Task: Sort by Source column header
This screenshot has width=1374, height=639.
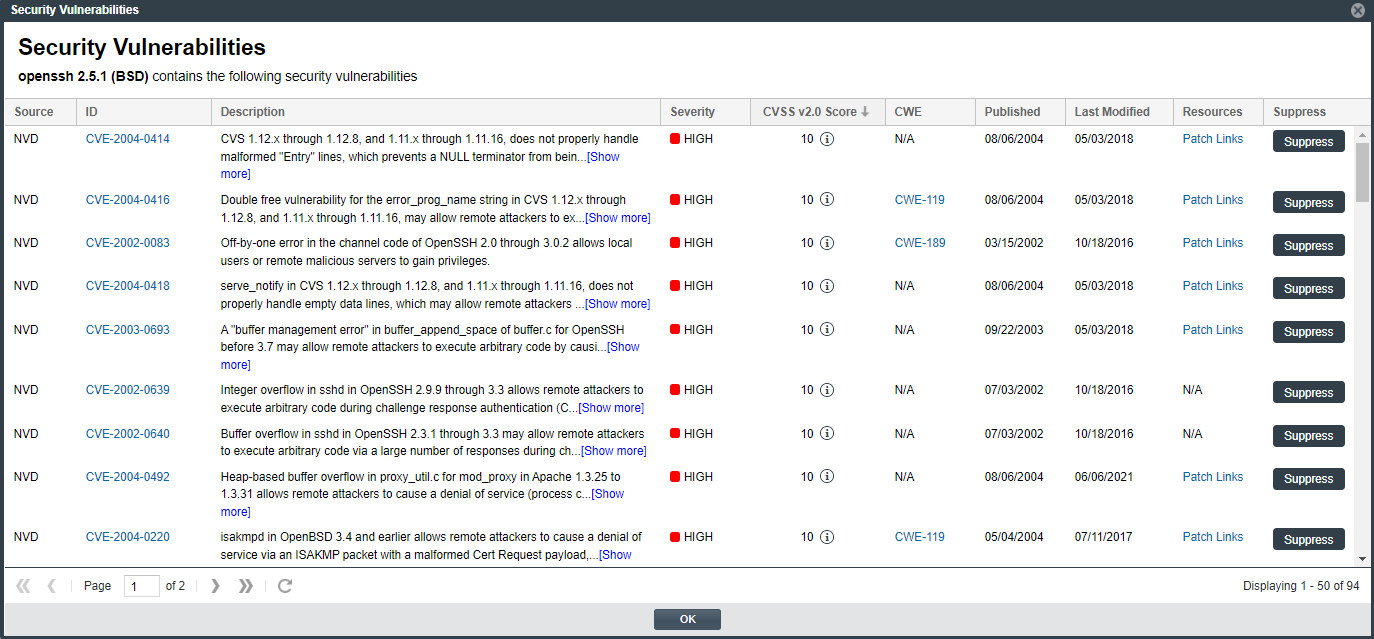Action: click(x=41, y=112)
